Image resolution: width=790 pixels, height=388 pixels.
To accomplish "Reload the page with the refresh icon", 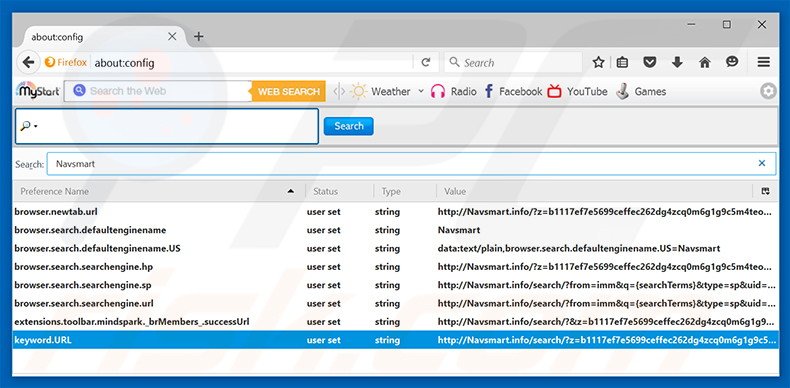I will click(426, 62).
